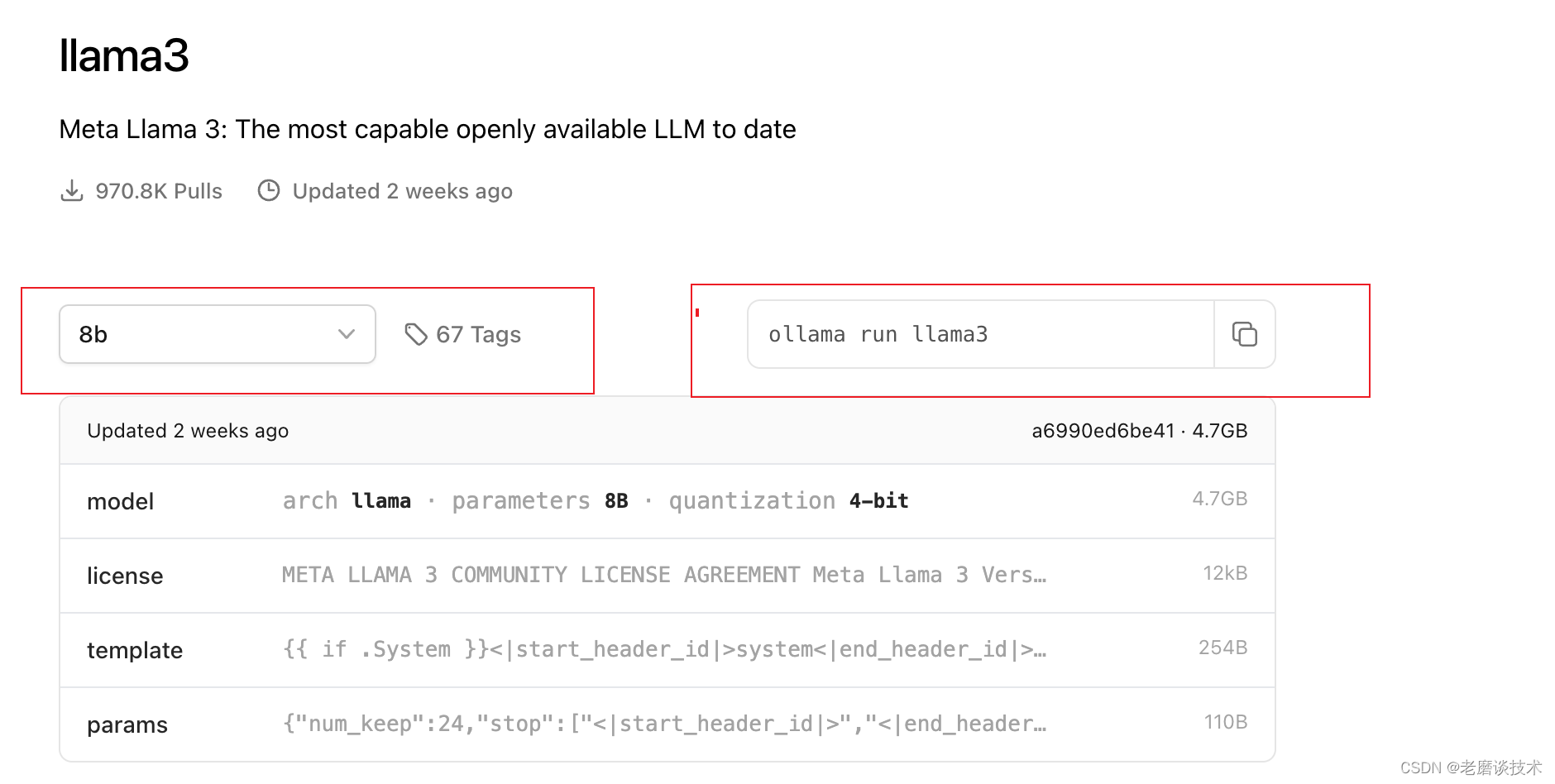1555x784 pixels.
Task: Click the chevron in the 8b version selector
Action: coord(346,334)
